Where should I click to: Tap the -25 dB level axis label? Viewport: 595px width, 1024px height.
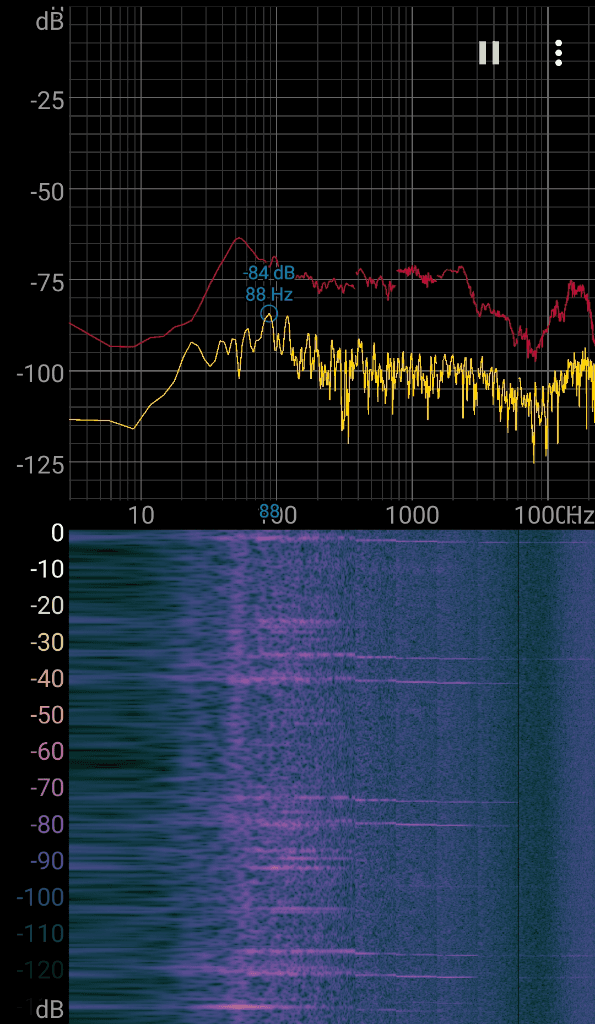[48, 101]
